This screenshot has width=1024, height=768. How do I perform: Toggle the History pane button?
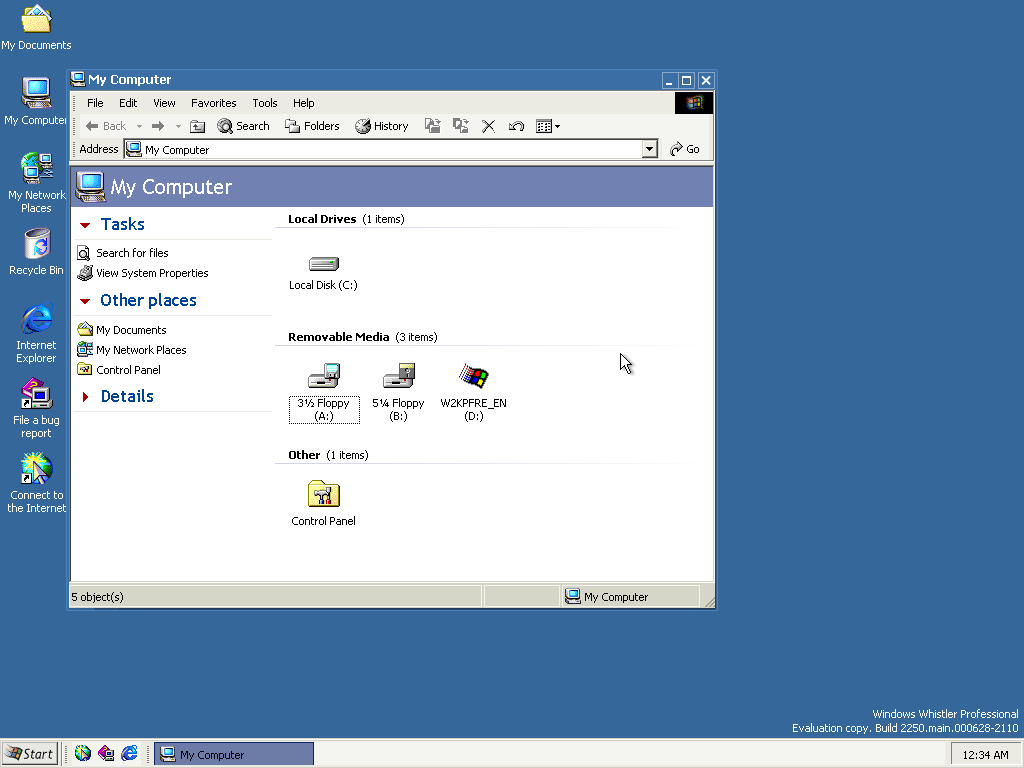tap(382, 126)
